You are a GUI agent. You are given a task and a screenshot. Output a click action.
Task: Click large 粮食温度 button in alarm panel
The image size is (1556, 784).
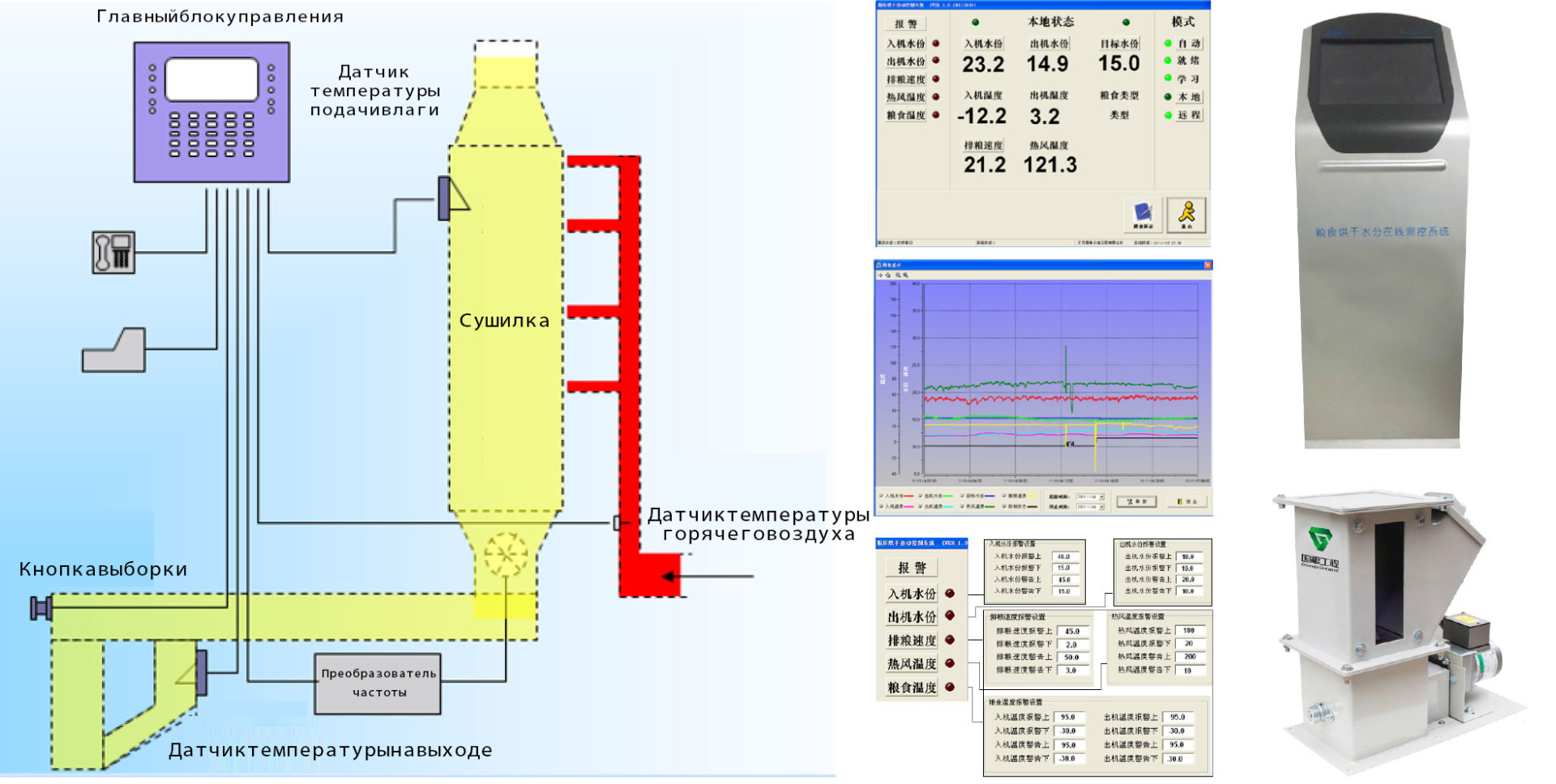pos(912,687)
